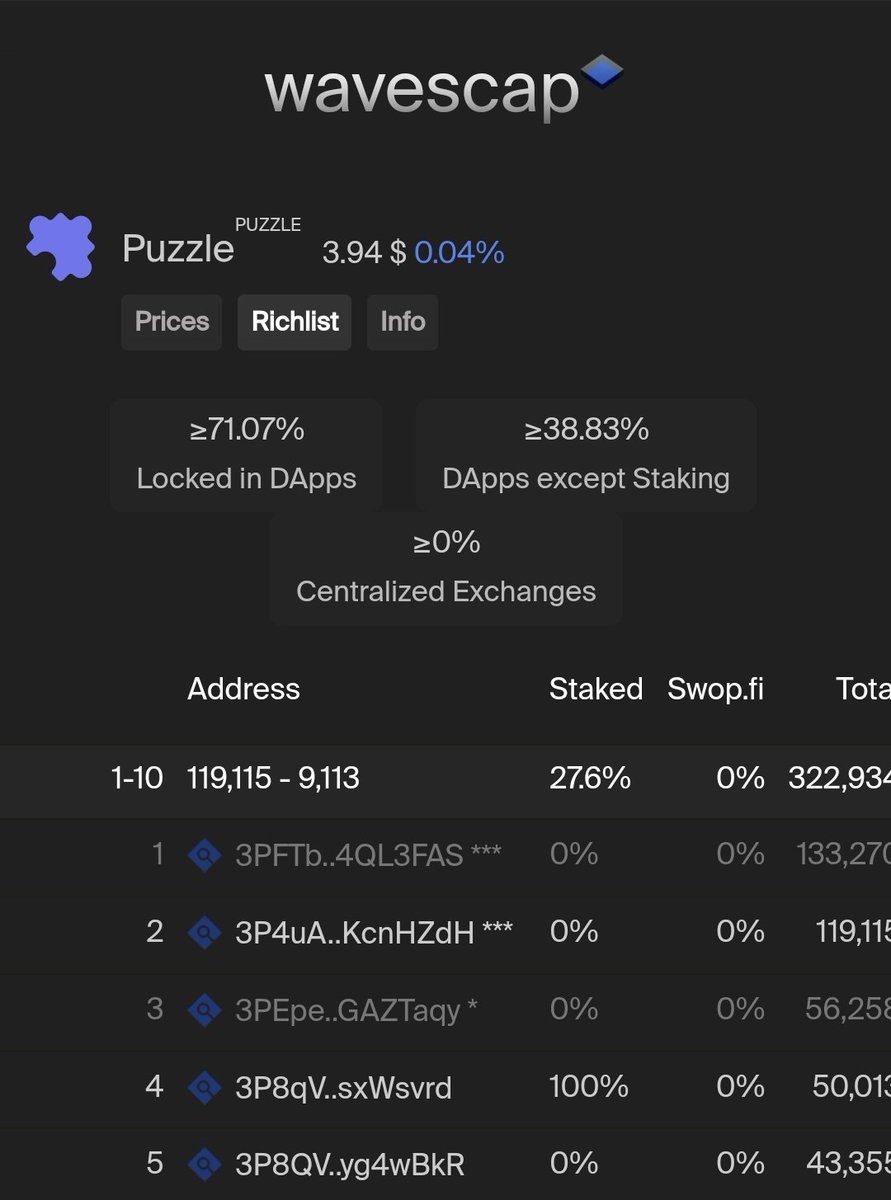Click the 3.94 $ price value
This screenshot has height=1200, width=891.
click(364, 253)
